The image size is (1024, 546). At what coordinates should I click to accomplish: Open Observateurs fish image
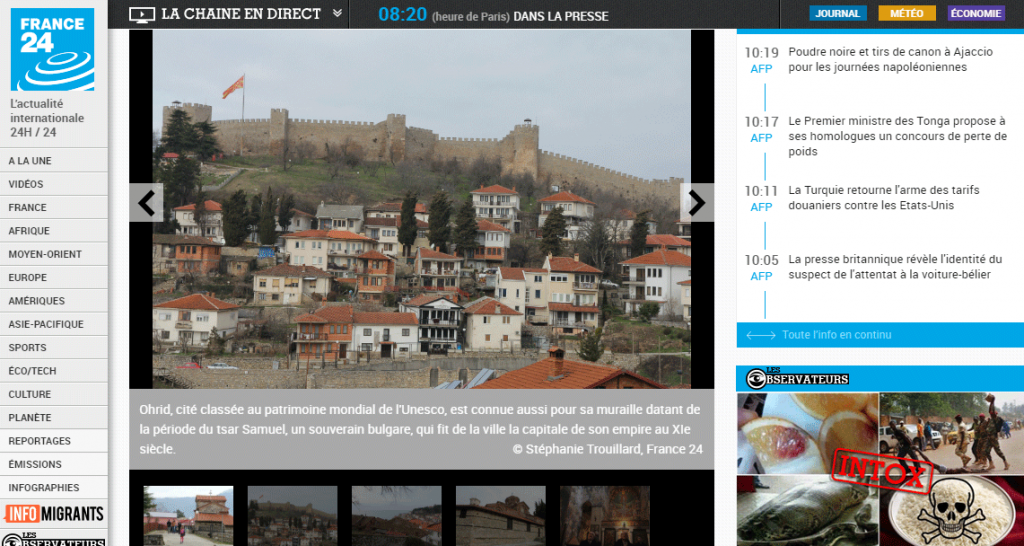click(x=807, y=511)
